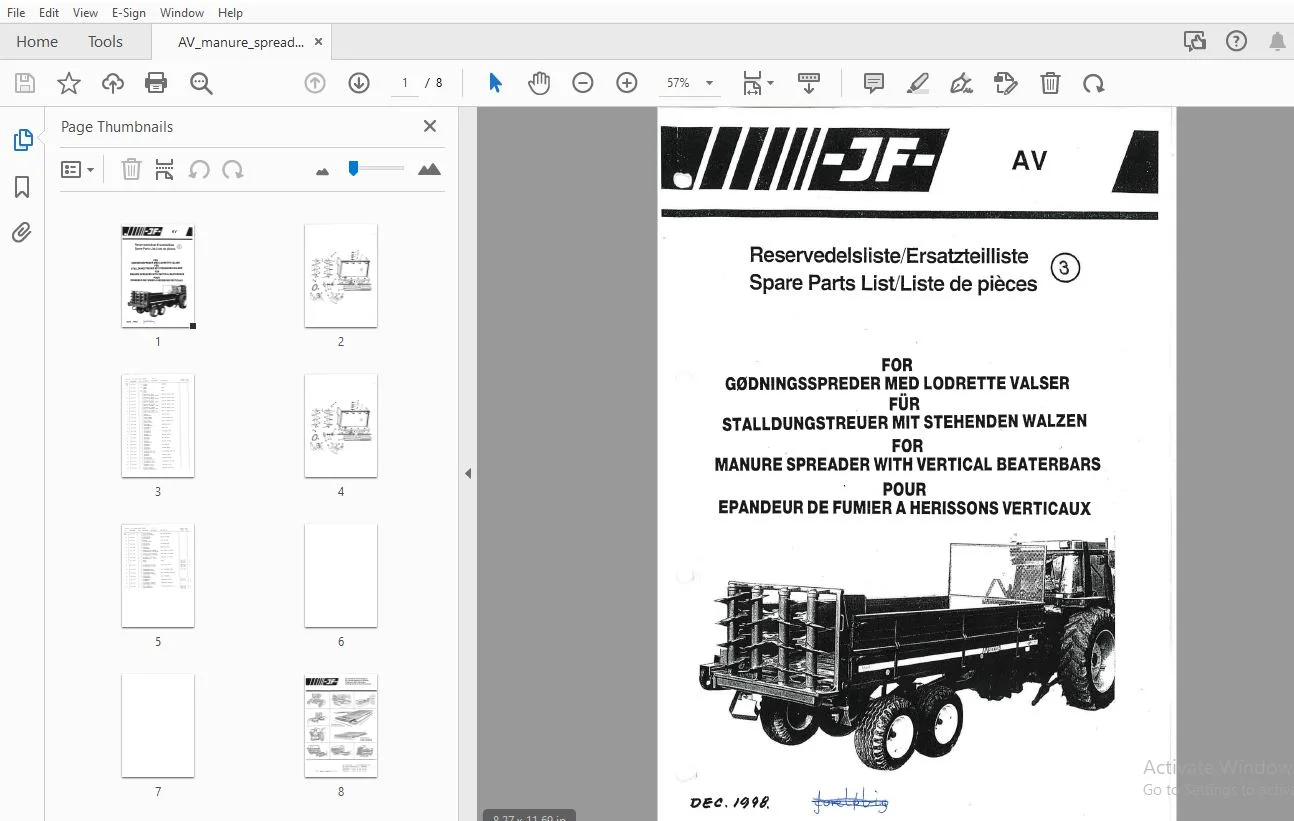Image resolution: width=1294 pixels, height=821 pixels.
Task: Click the 'MANURE SPREADER WITH VERTICAL BEATERBARS' heading
Action: pos(908,464)
